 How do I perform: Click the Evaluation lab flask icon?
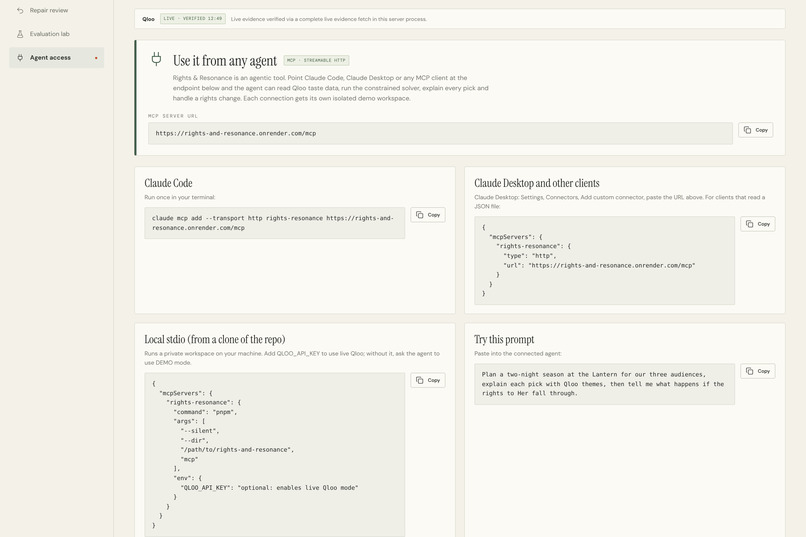[20, 34]
